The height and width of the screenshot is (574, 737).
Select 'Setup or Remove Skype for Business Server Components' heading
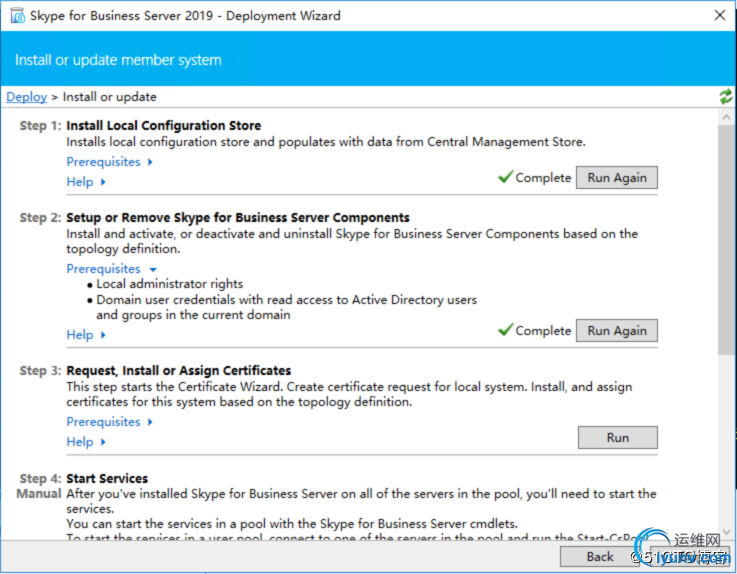(x=238, y=218)
